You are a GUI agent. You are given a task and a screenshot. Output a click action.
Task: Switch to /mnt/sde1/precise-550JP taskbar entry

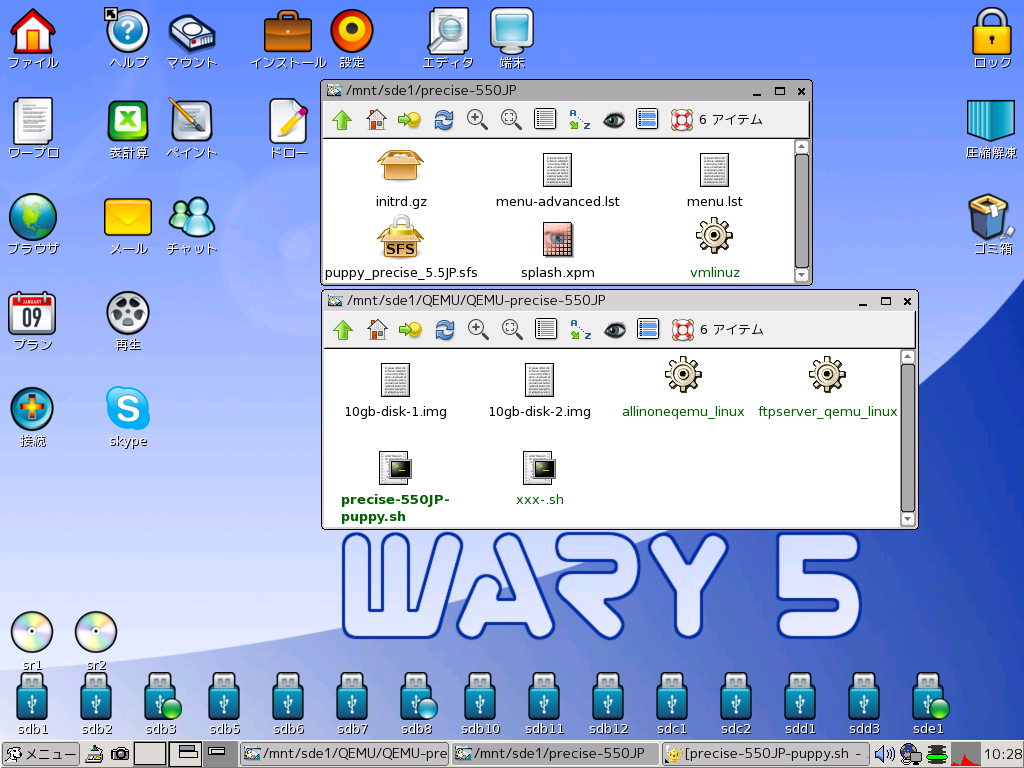pyautogui.click(x=556, y=754)
